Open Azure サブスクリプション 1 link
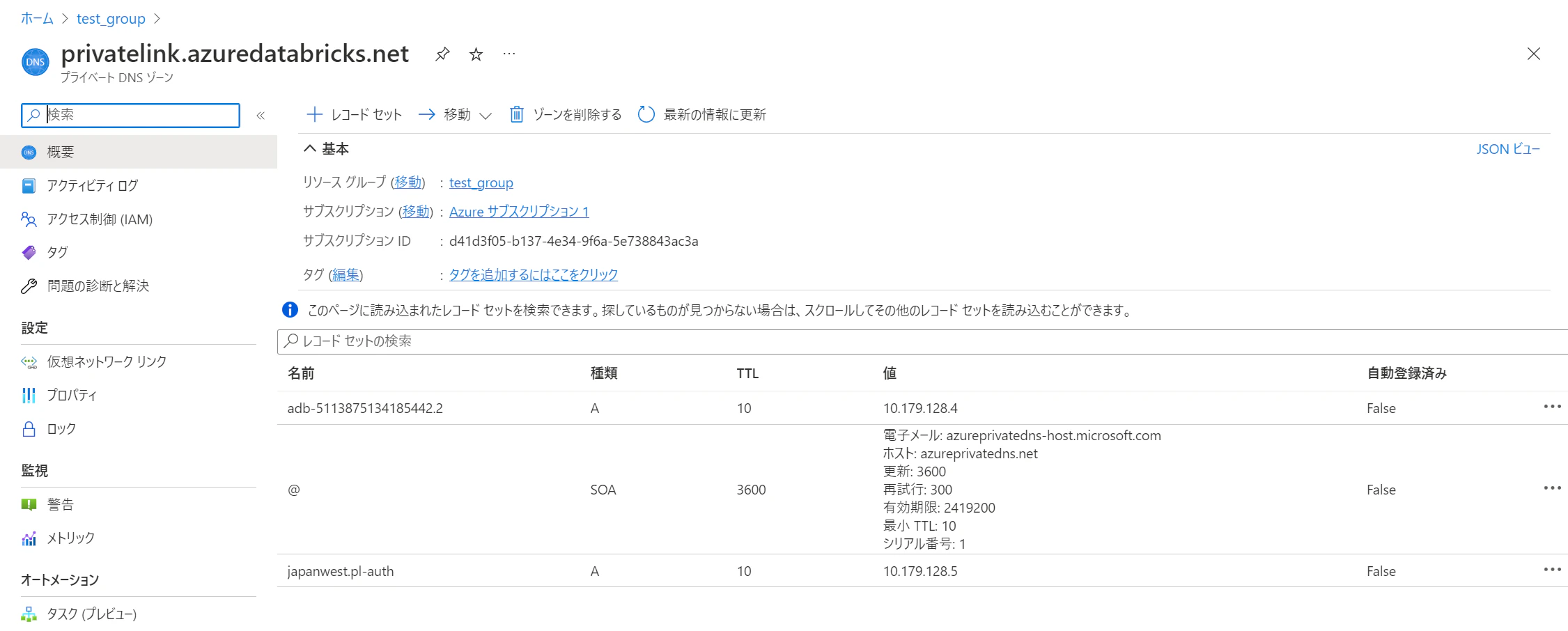 (x=519, y=211)
